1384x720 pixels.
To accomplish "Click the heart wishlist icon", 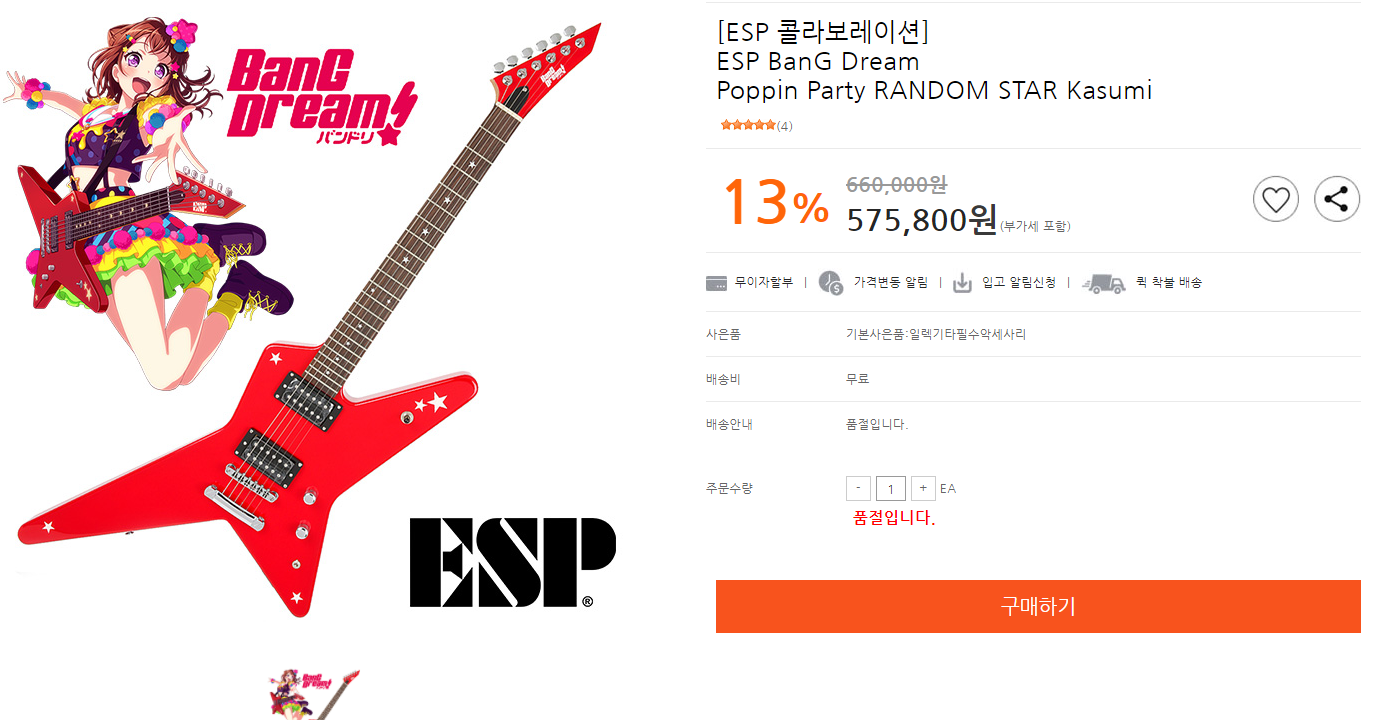I will click(1275, 199).
